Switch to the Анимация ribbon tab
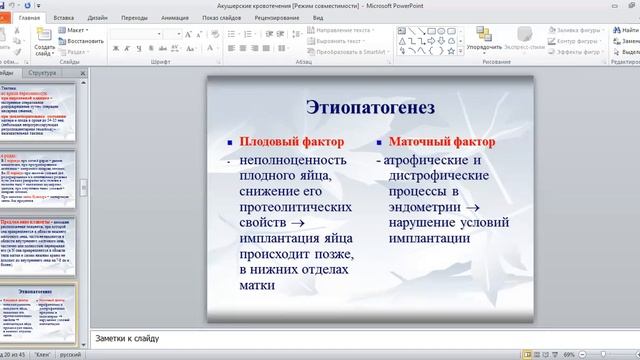This screenshot has height=360, width=640. [175, 18]
